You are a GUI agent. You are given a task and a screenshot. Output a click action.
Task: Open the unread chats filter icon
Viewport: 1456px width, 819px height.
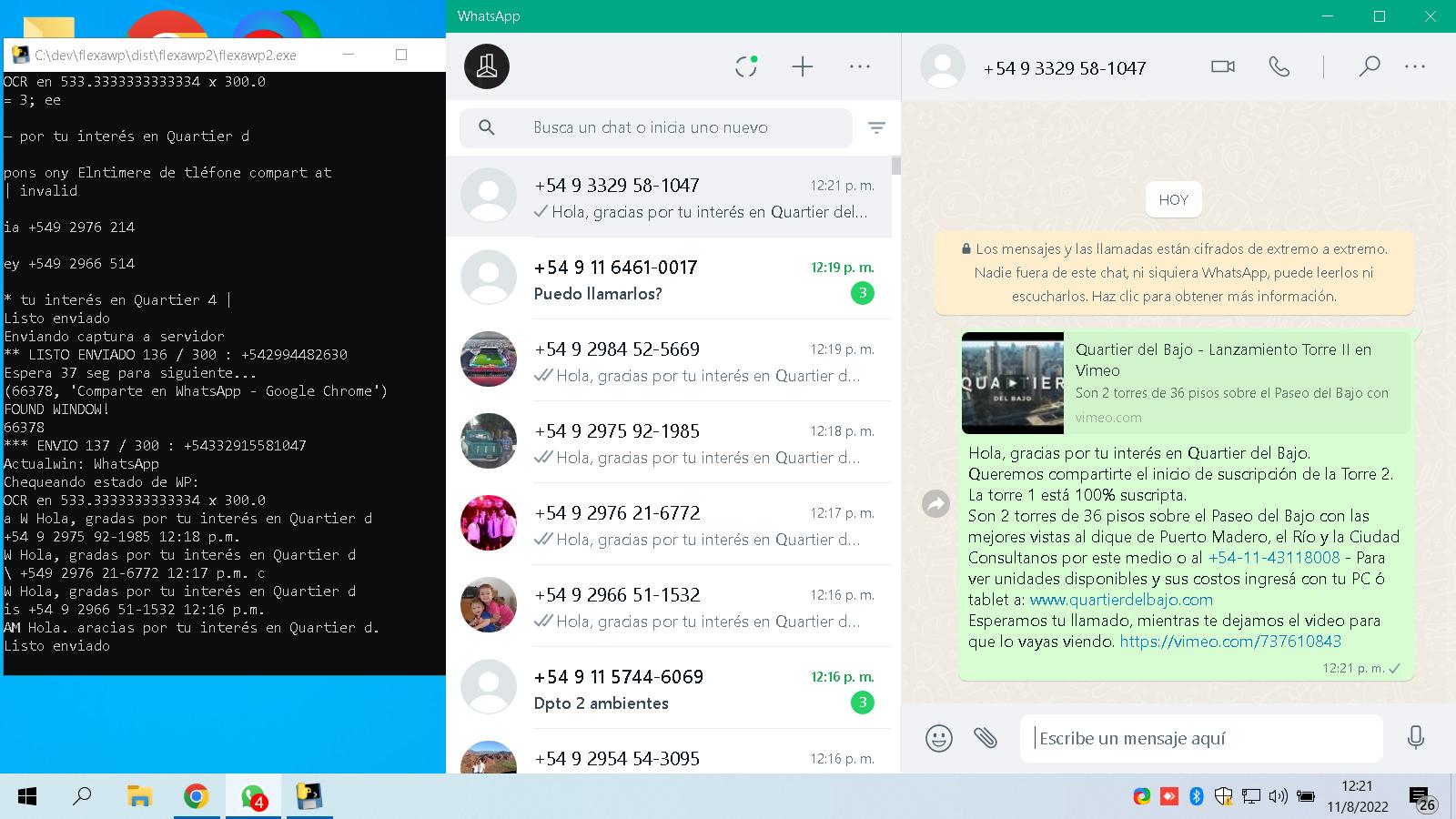(876, 128)
